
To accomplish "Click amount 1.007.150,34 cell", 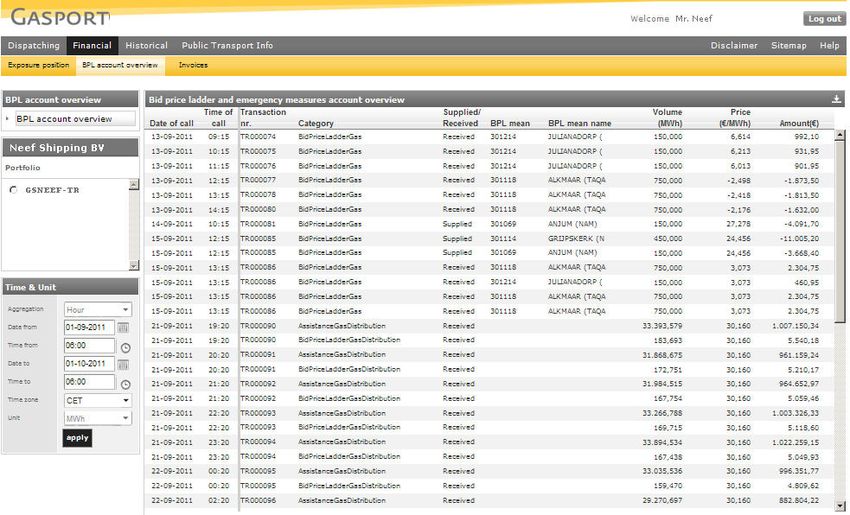I will (796, 326).
